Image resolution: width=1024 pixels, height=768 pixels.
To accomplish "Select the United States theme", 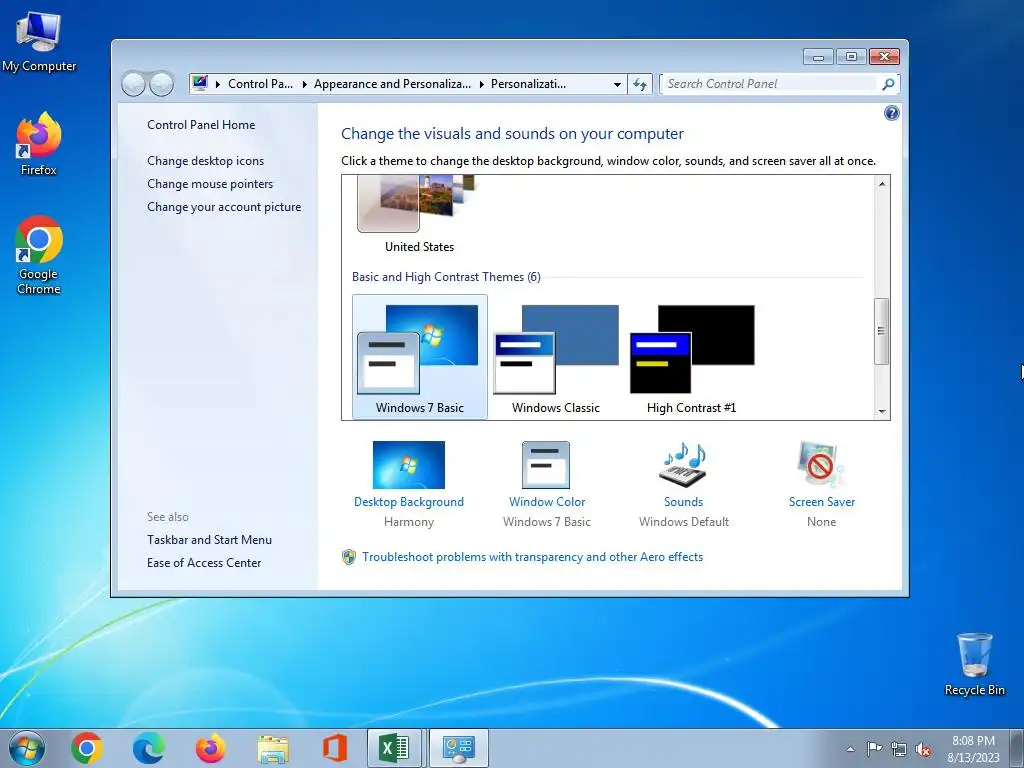I will (x=419, y=214).
